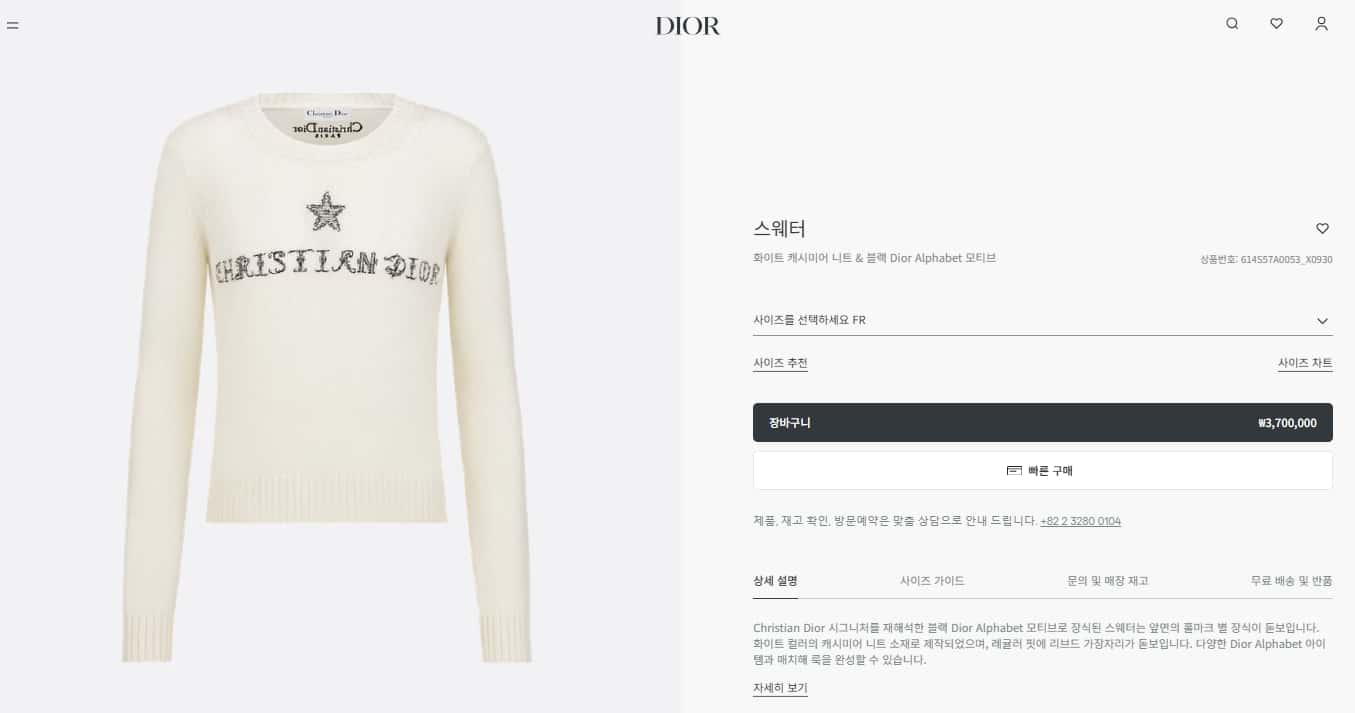
Task: Open the 사이즈 차트 link
Action: (1305, 363)
